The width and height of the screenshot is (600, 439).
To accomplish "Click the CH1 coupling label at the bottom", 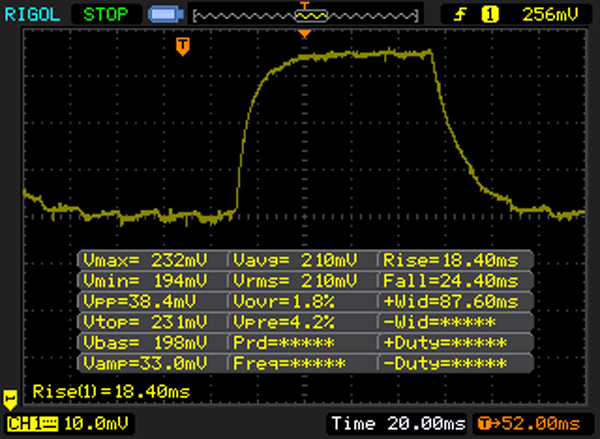I will click(33, 424).
